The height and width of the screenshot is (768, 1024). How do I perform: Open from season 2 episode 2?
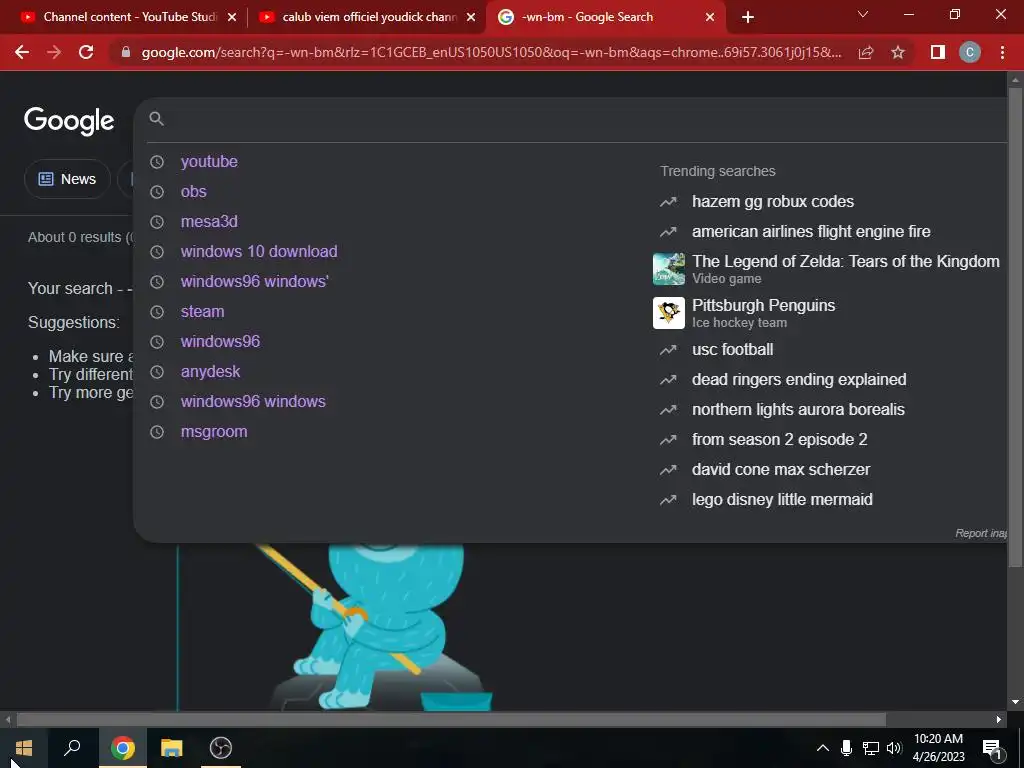pos(779,440)
